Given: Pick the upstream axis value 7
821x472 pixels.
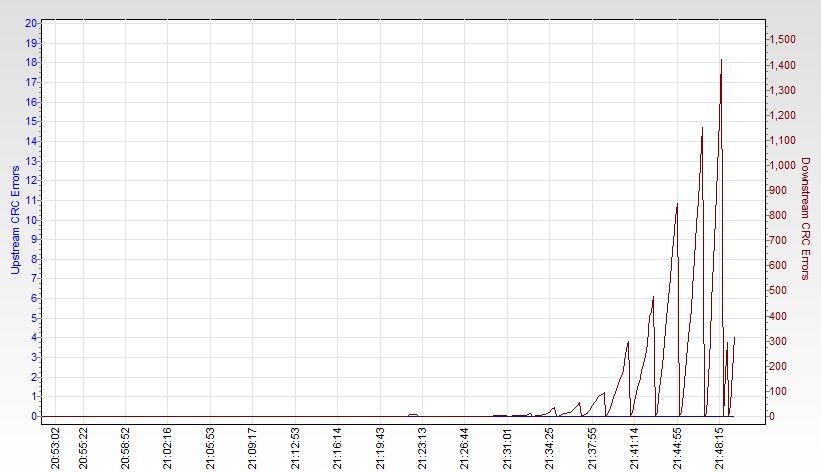Looking at the screenshot, I should click(x=34, y=279).
